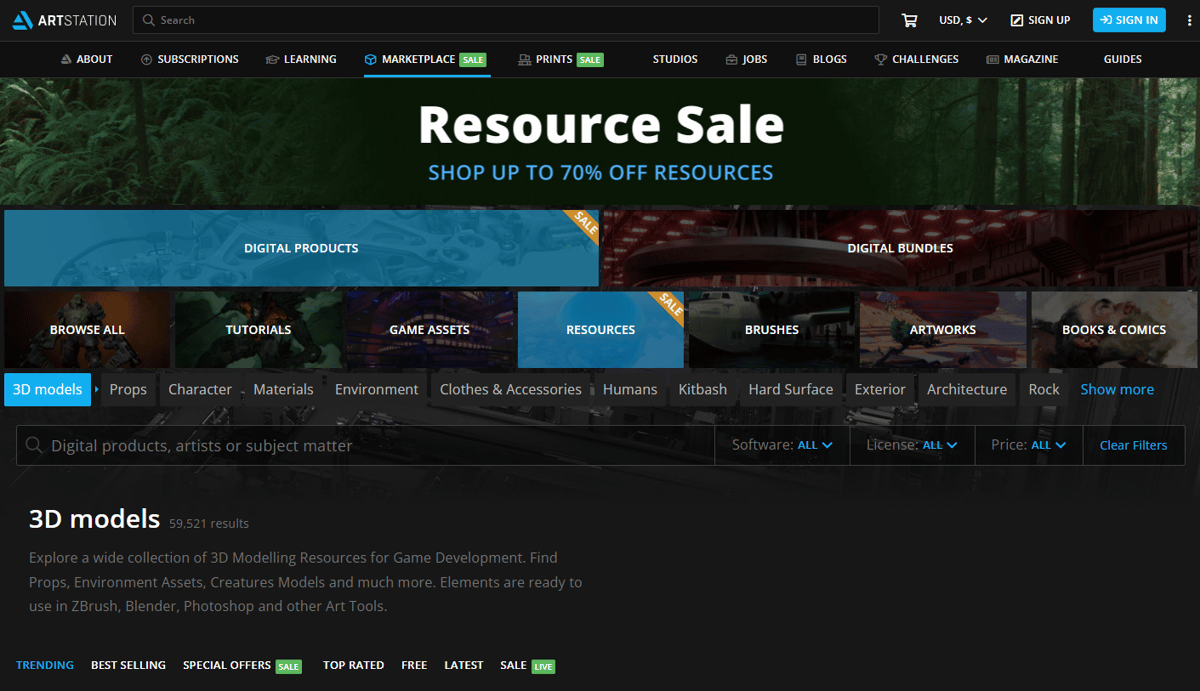This screenshot has width=1200, height=691.
Task: Expand the Price filter dropdown
Action: coord(1029,445)
